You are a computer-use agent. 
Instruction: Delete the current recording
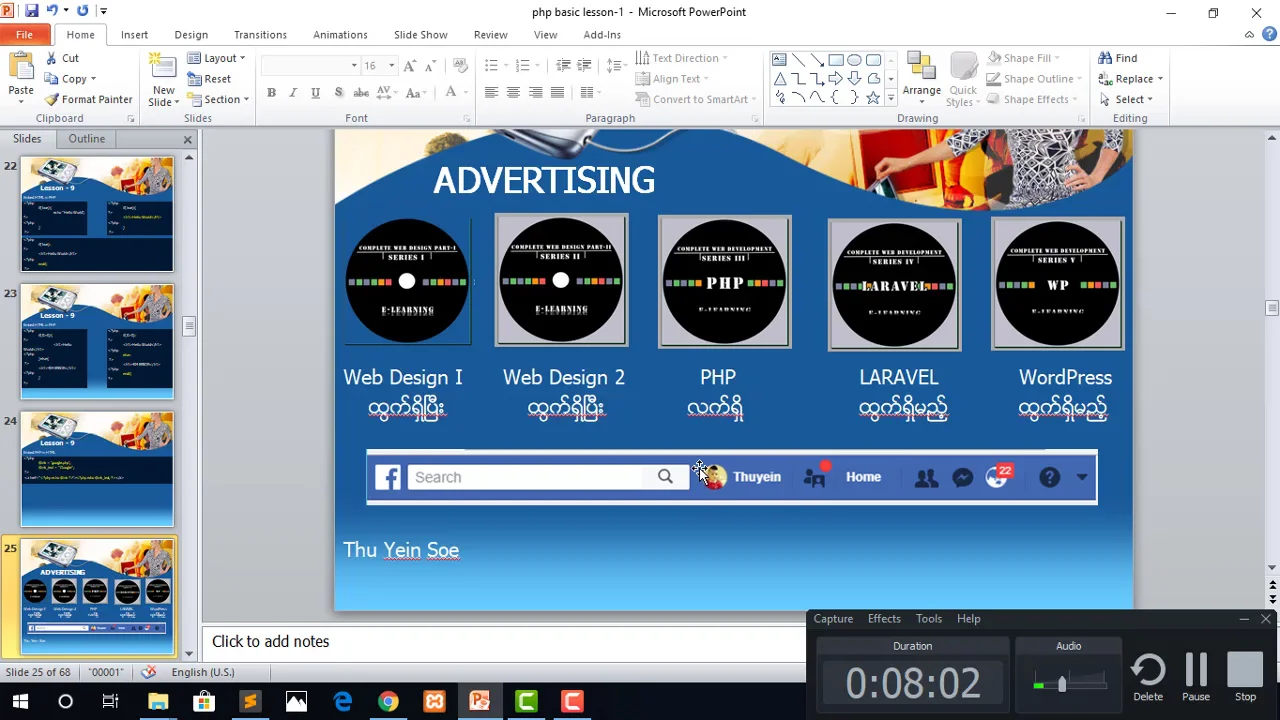[x=1148, y=677]
